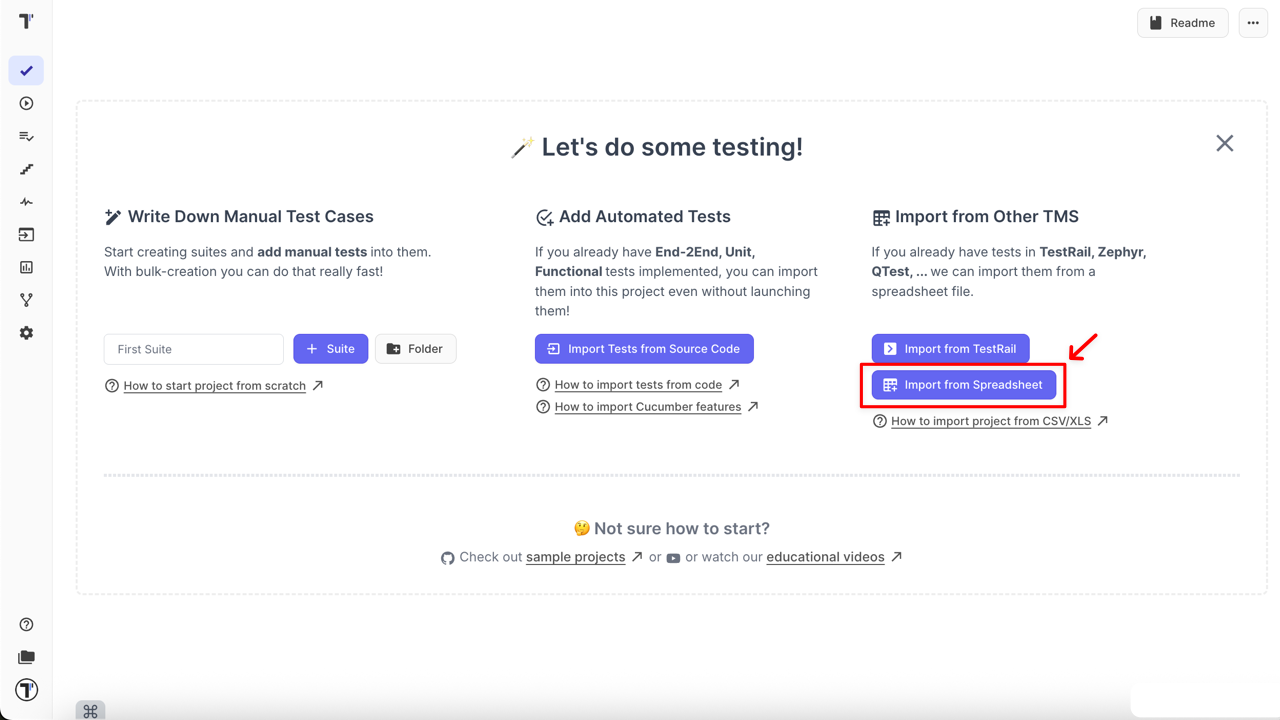Click the add Suite button
This screenshot has height=720, width=1280.
tap(330, 349)
